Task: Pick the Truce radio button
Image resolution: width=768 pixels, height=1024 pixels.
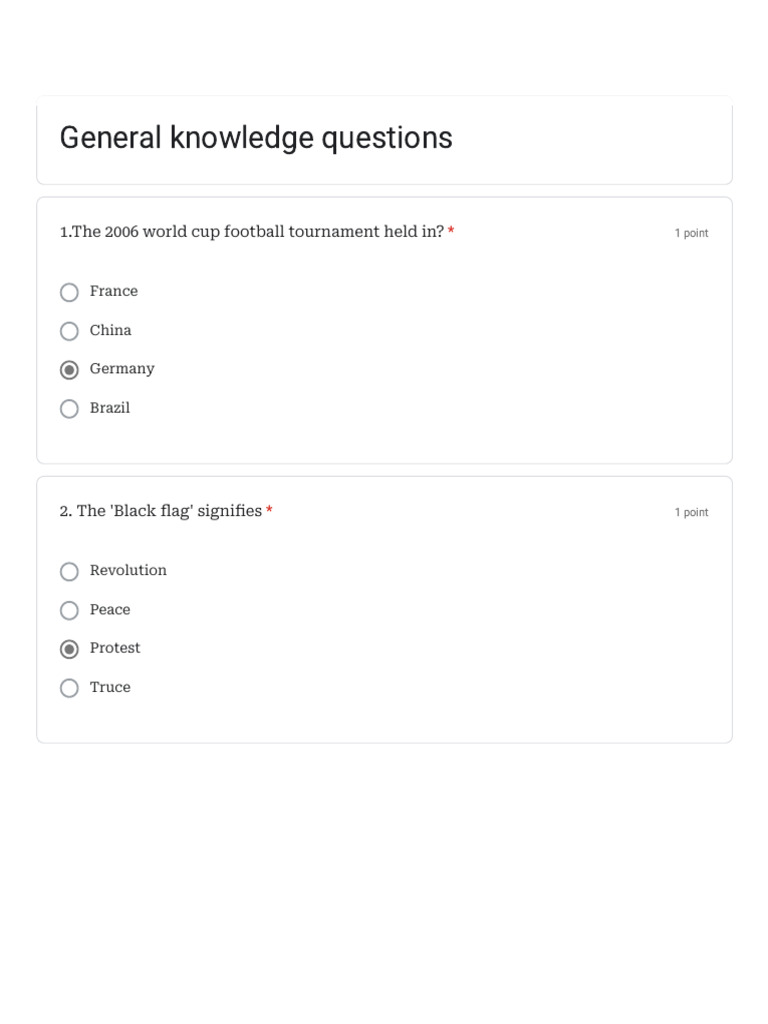Action: pos(69,688)
